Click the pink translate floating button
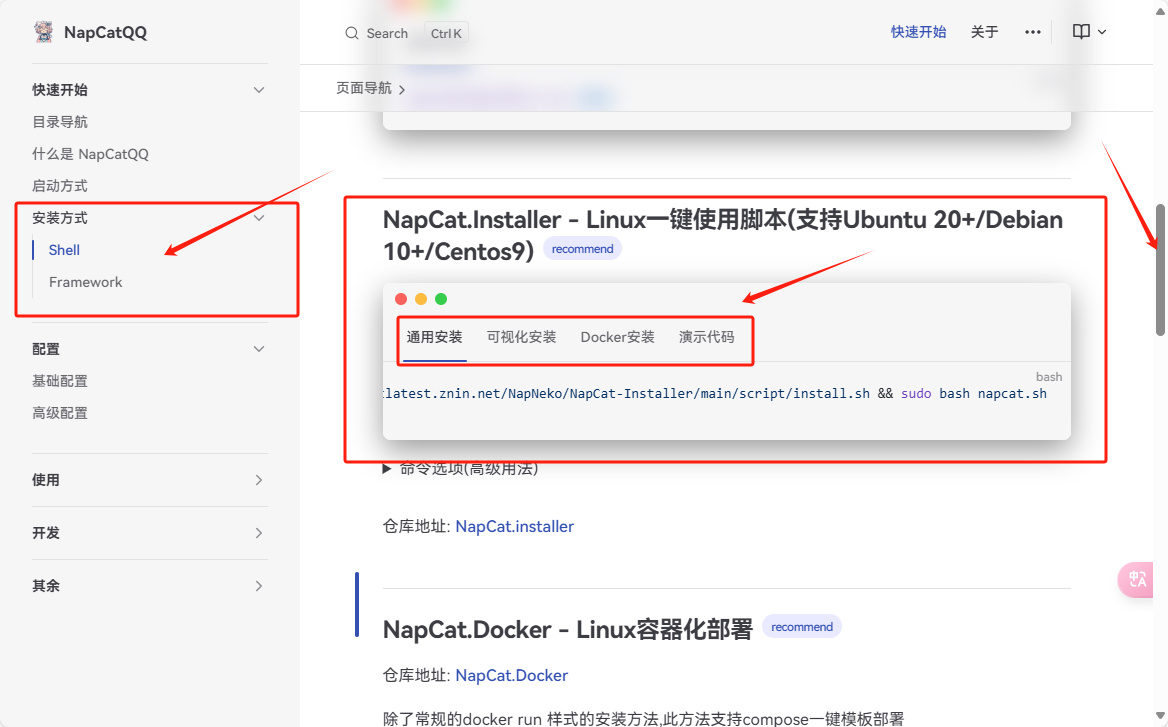Screen dimensions: 1168x727 tap(1137, 579)
